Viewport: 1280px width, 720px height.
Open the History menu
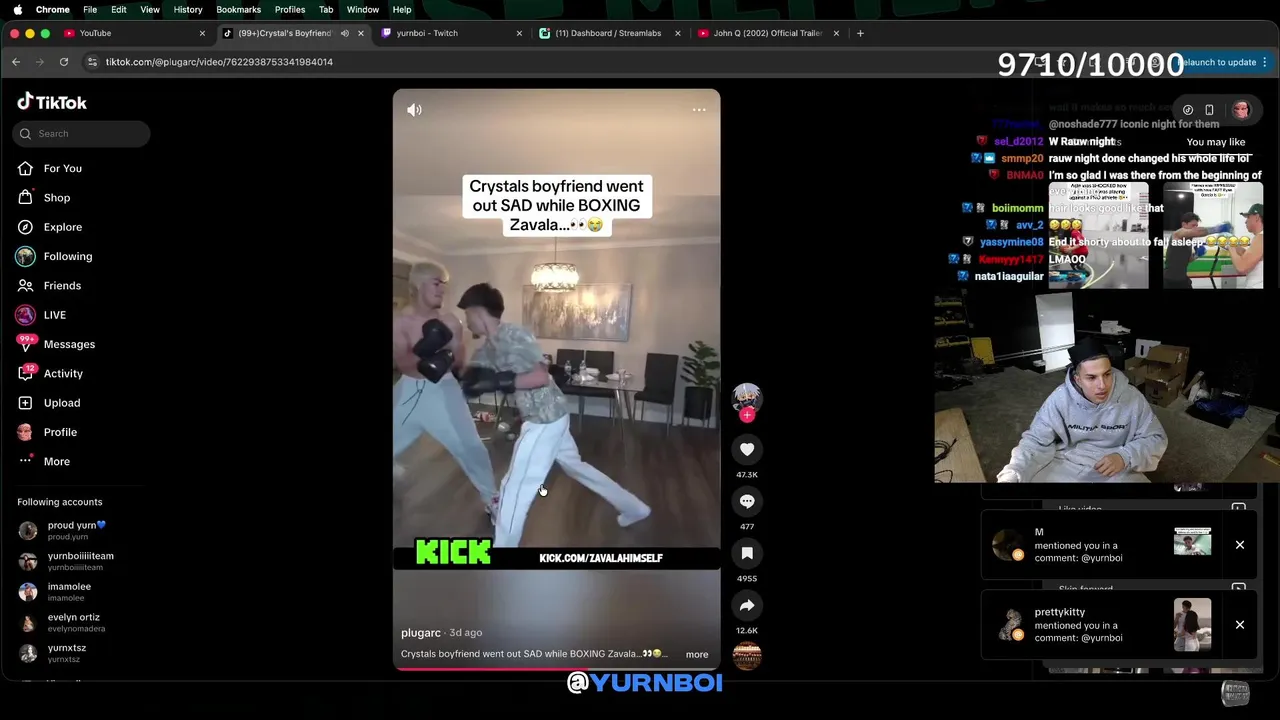[x=188, y=9]
